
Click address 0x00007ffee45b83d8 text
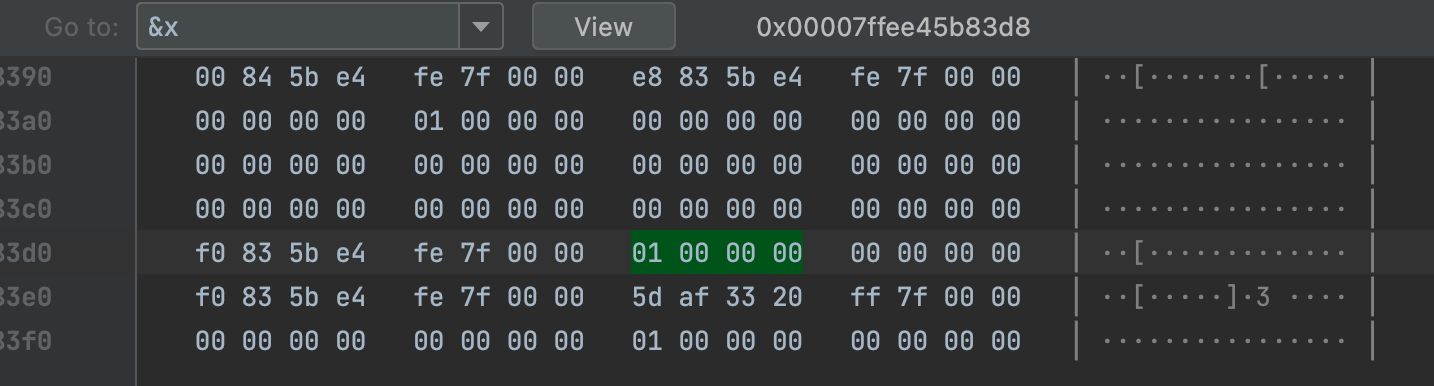893,27
